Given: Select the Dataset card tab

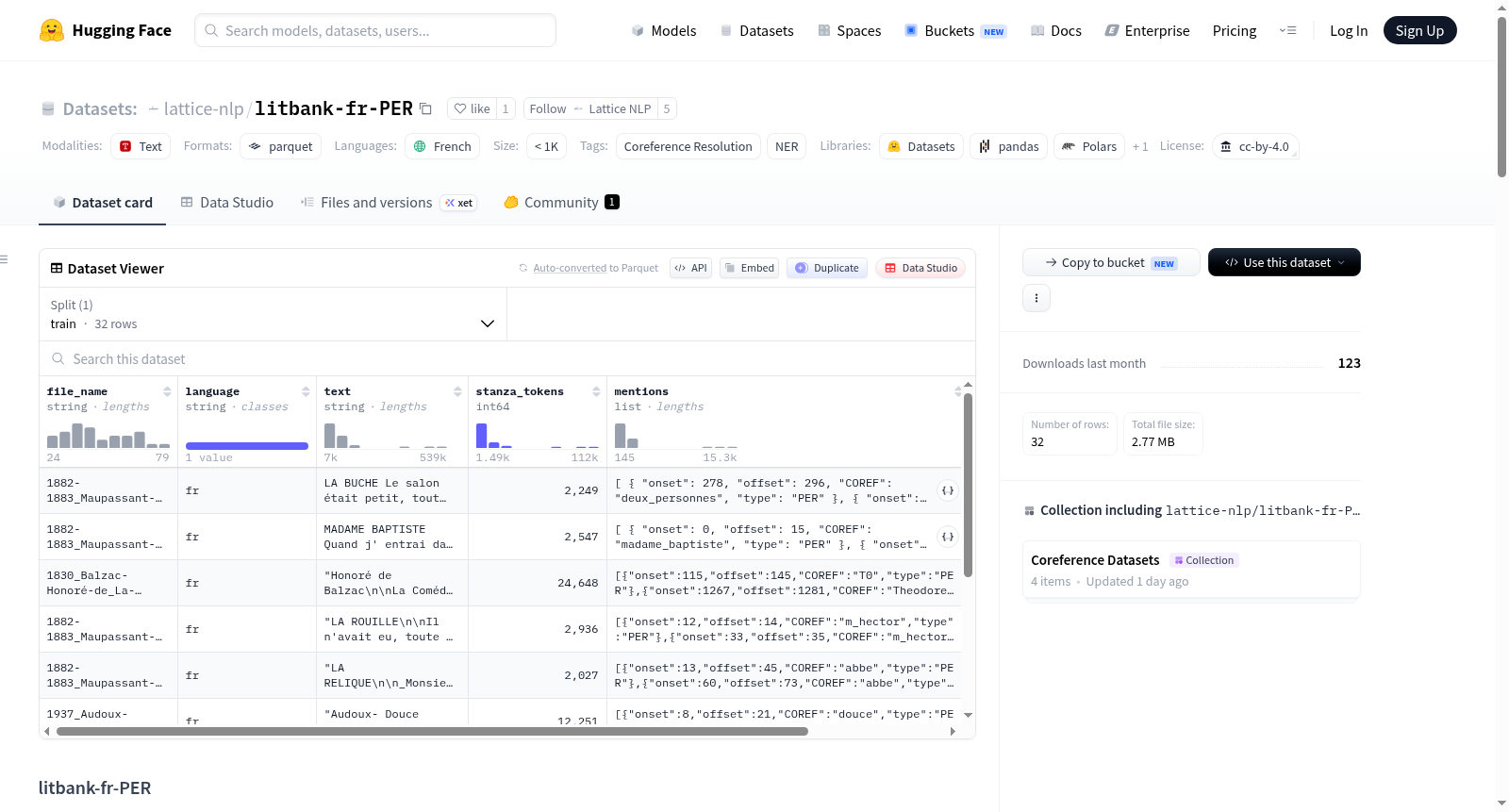Looking at the screenshot, I should [x=103, y=202].
